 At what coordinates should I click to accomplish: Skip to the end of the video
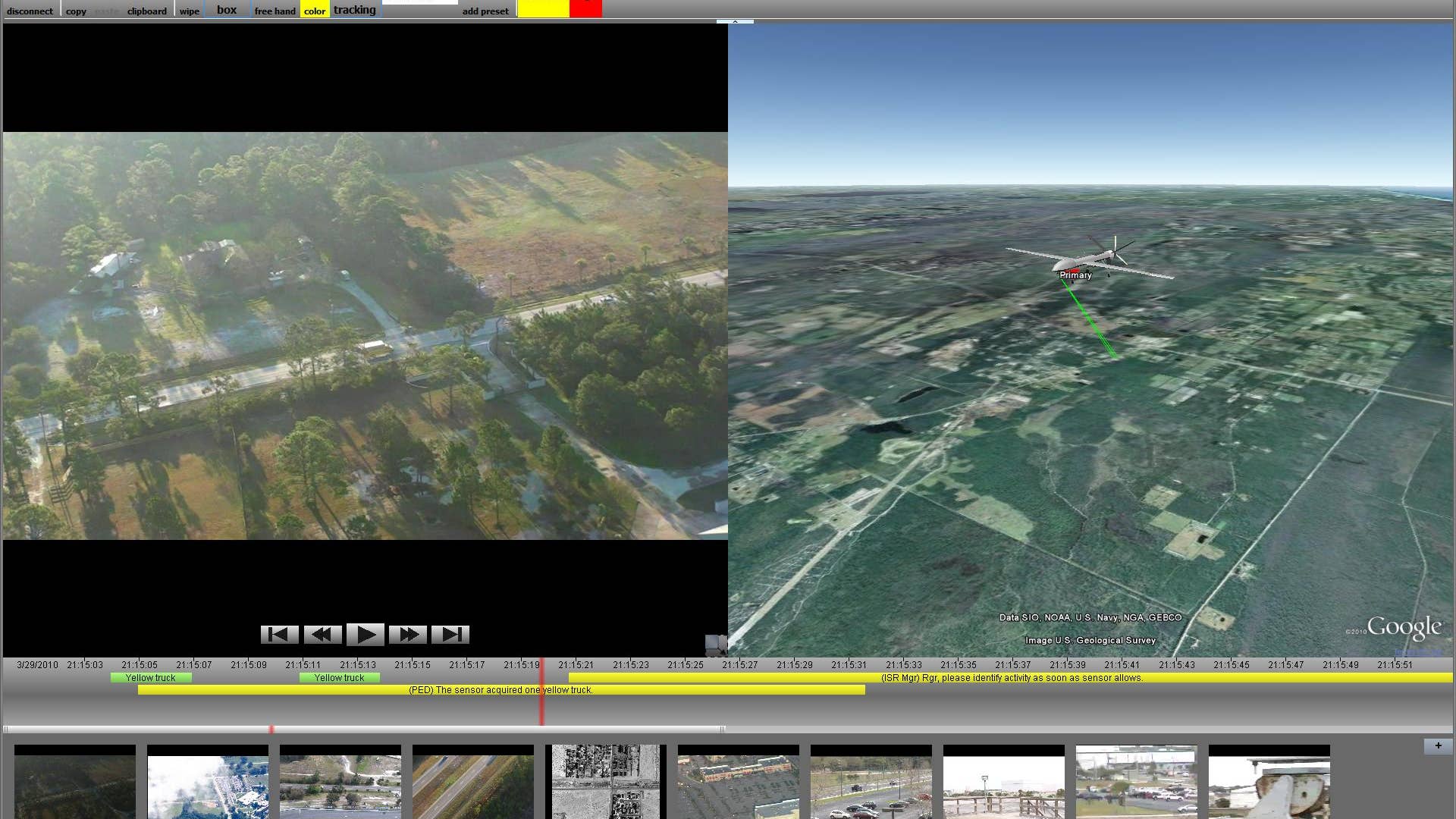pyautogui.click(x=450, y=635)
